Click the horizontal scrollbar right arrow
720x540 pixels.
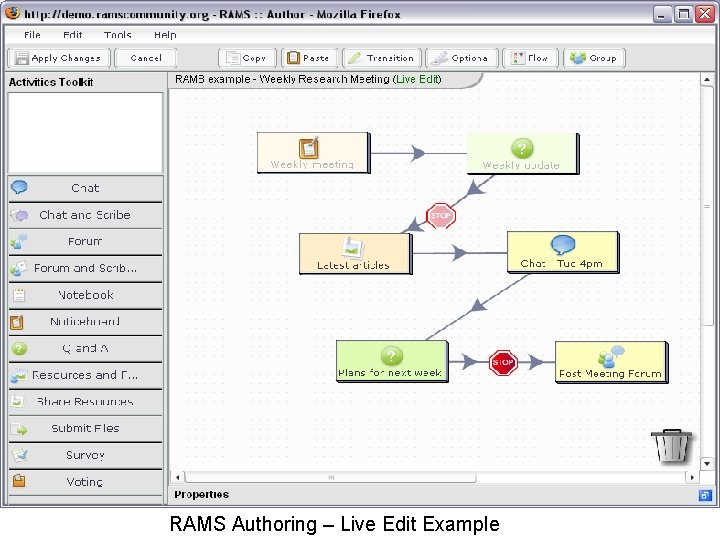pos(692,477)
